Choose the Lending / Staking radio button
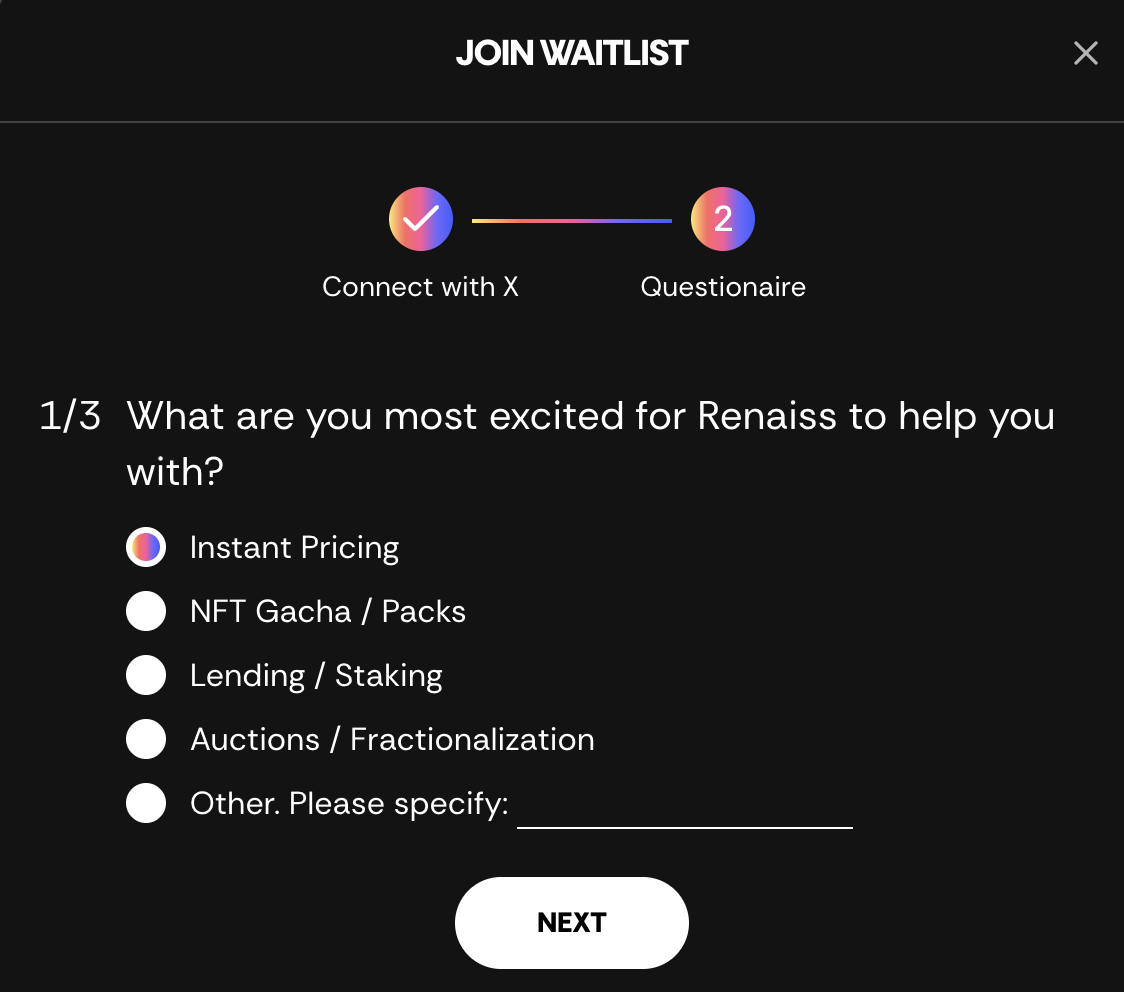The height and width of the screenshot is (992, 1124). coord(146,675)
